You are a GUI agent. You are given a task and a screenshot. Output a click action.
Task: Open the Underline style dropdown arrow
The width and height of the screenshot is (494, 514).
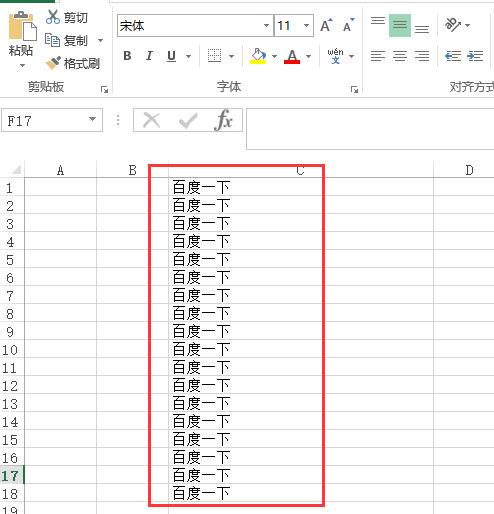point(188,56)
